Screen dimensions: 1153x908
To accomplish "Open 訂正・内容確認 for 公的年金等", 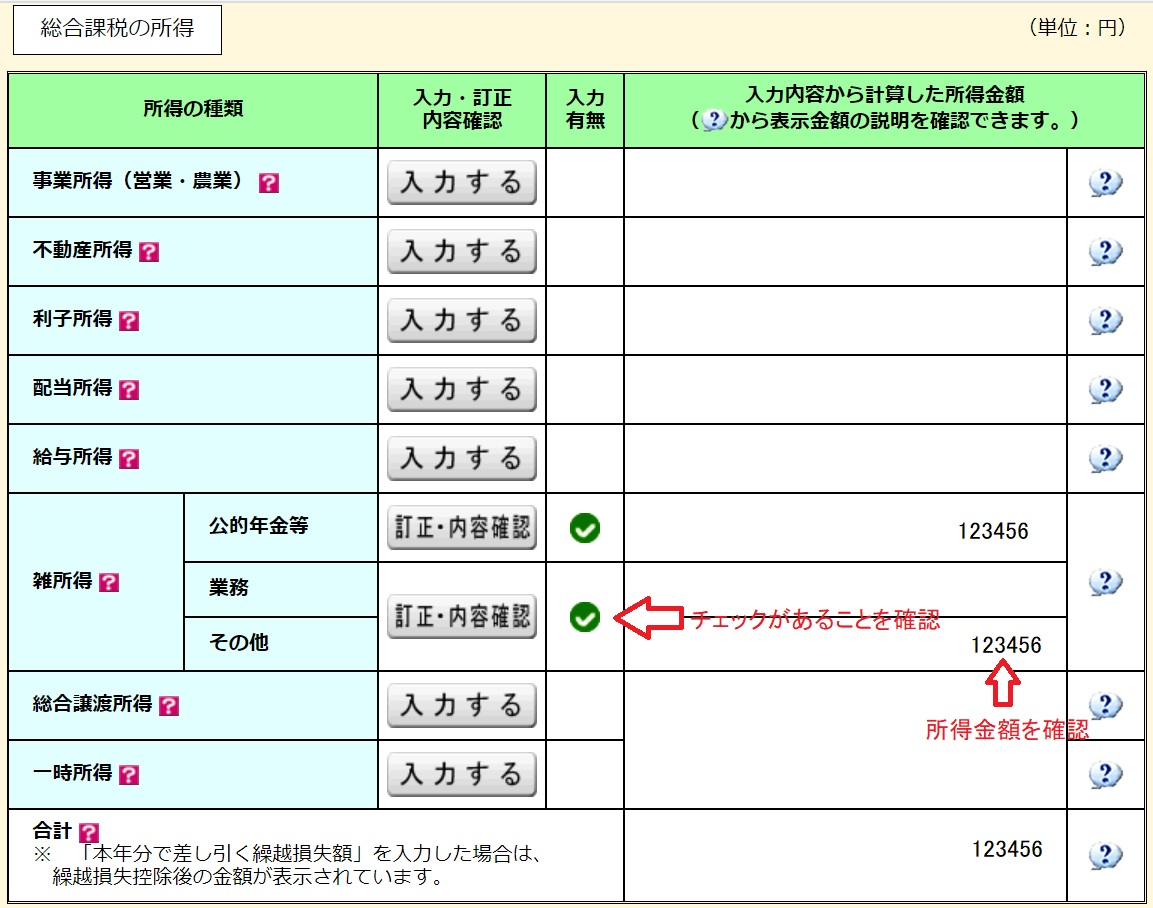I will pos(461,527).
